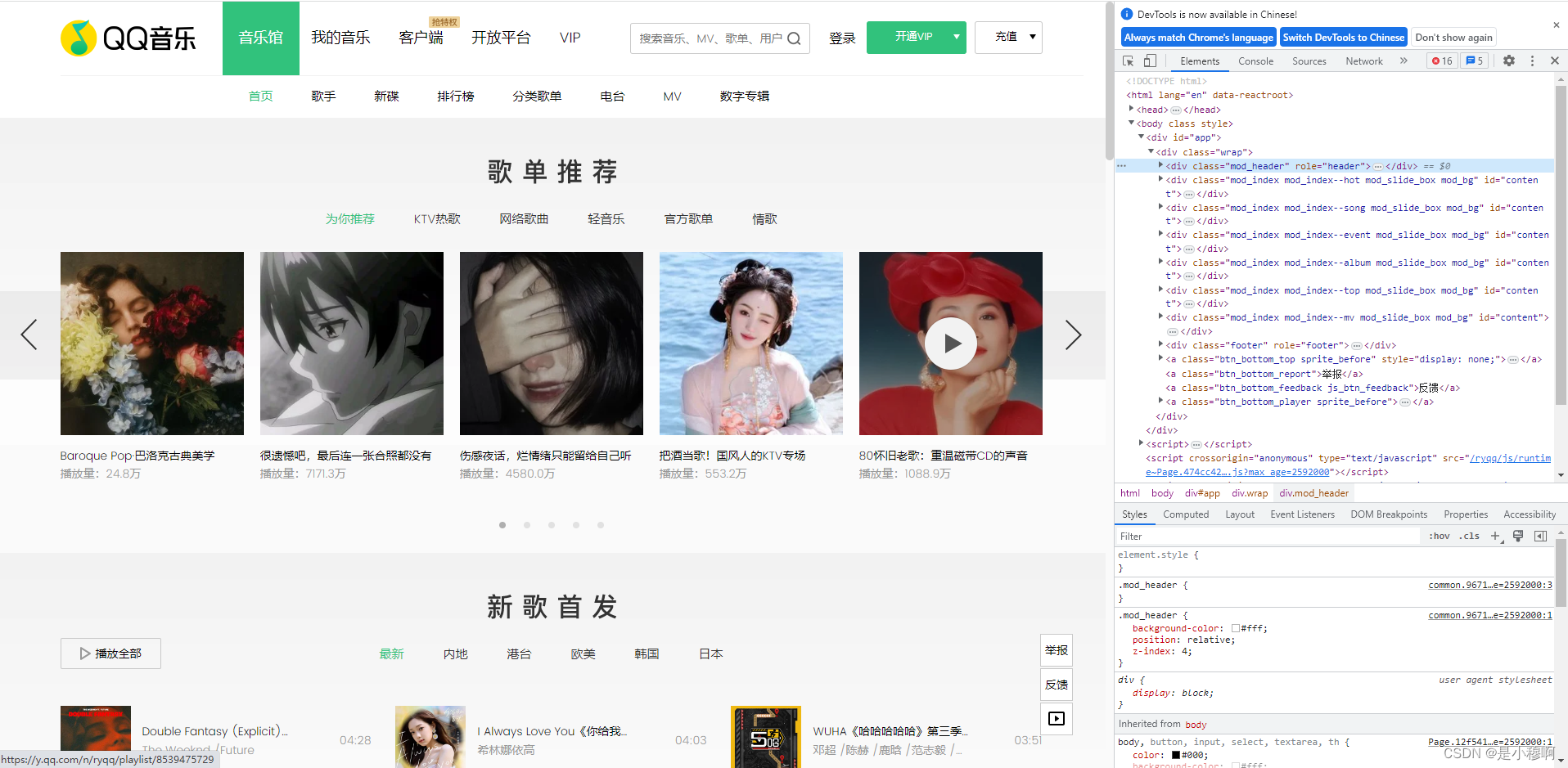Toggle the .cls class editor

[x=1469, y=537]
